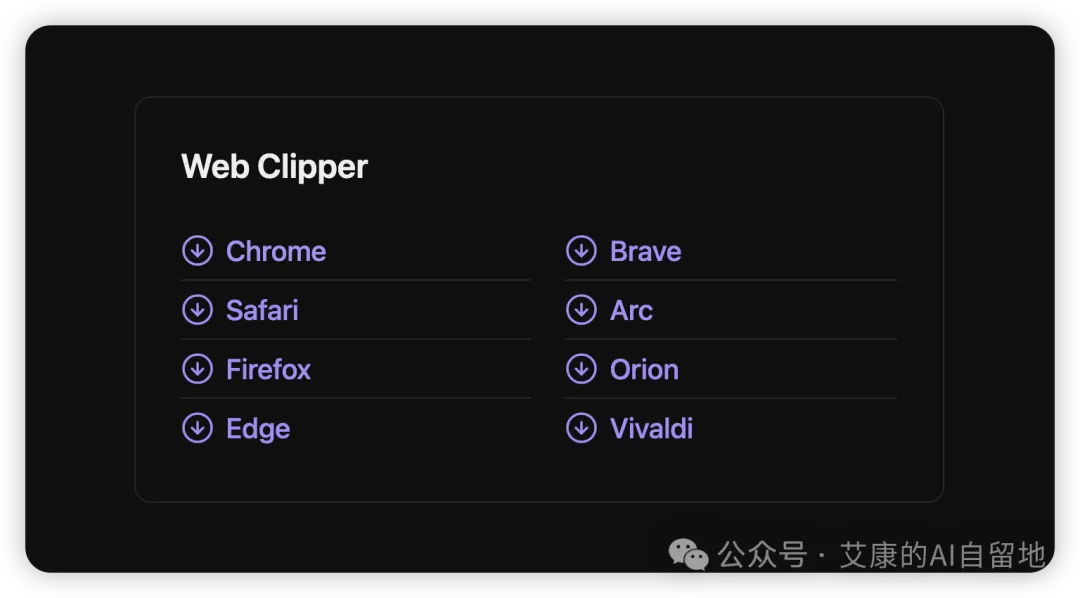Choose the Edge text link
Viewport: 1080px width, 598px height.
(x=258, y=428)
